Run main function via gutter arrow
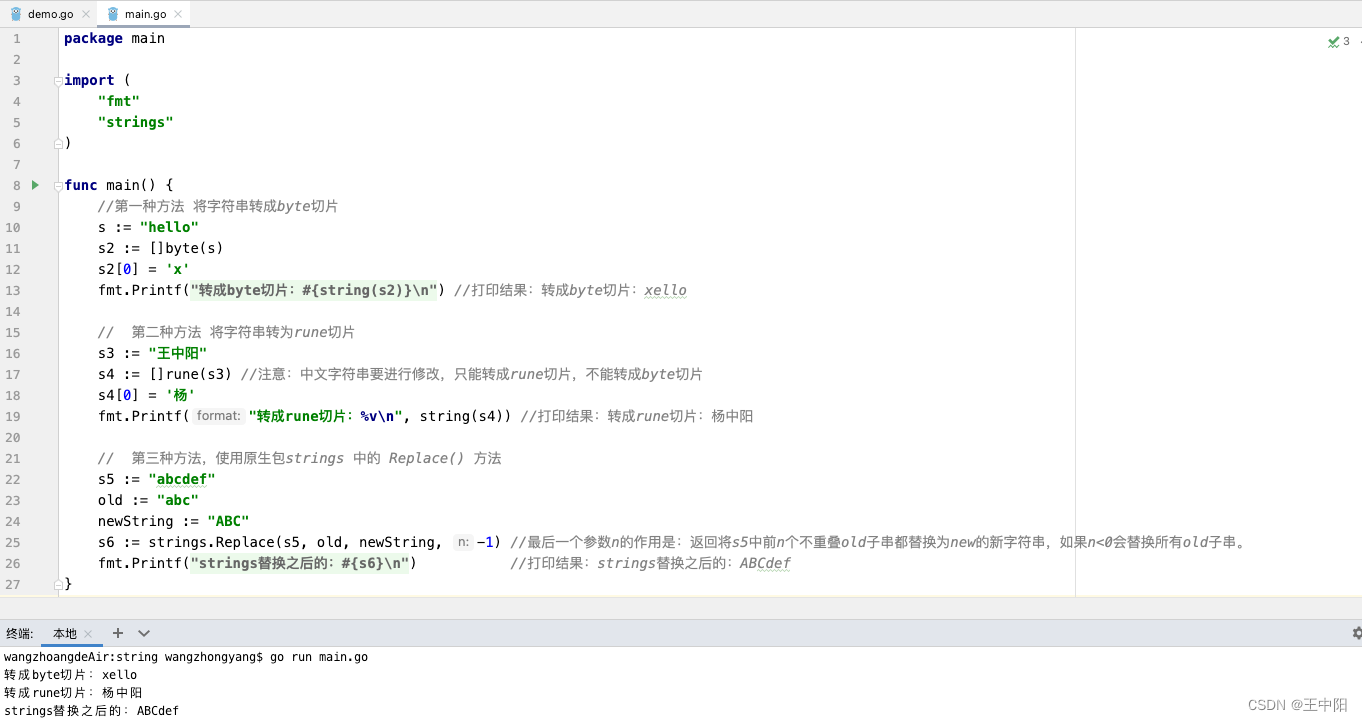 pos(36,185)
